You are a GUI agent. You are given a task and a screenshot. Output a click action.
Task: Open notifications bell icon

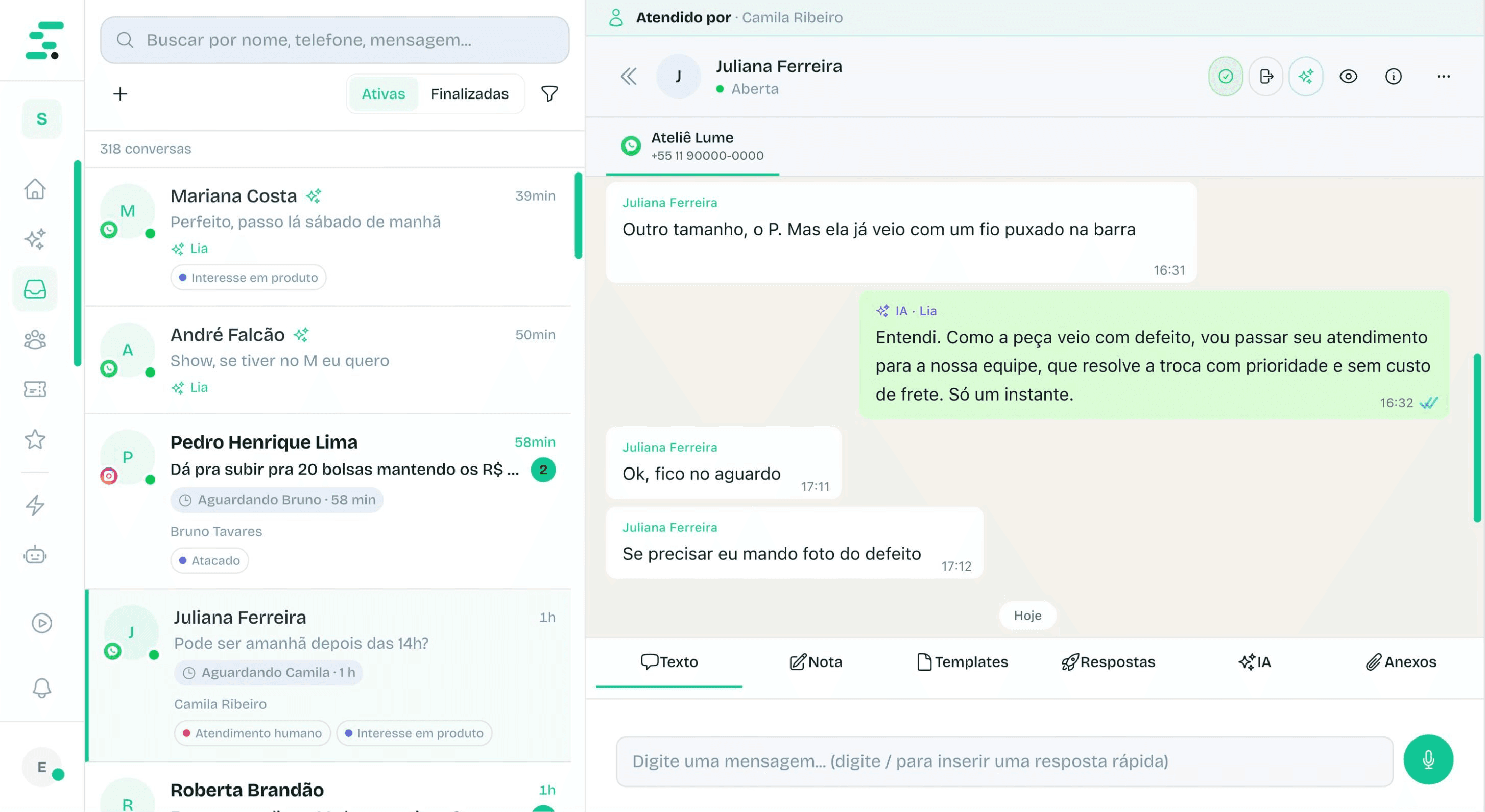[41, 688]
